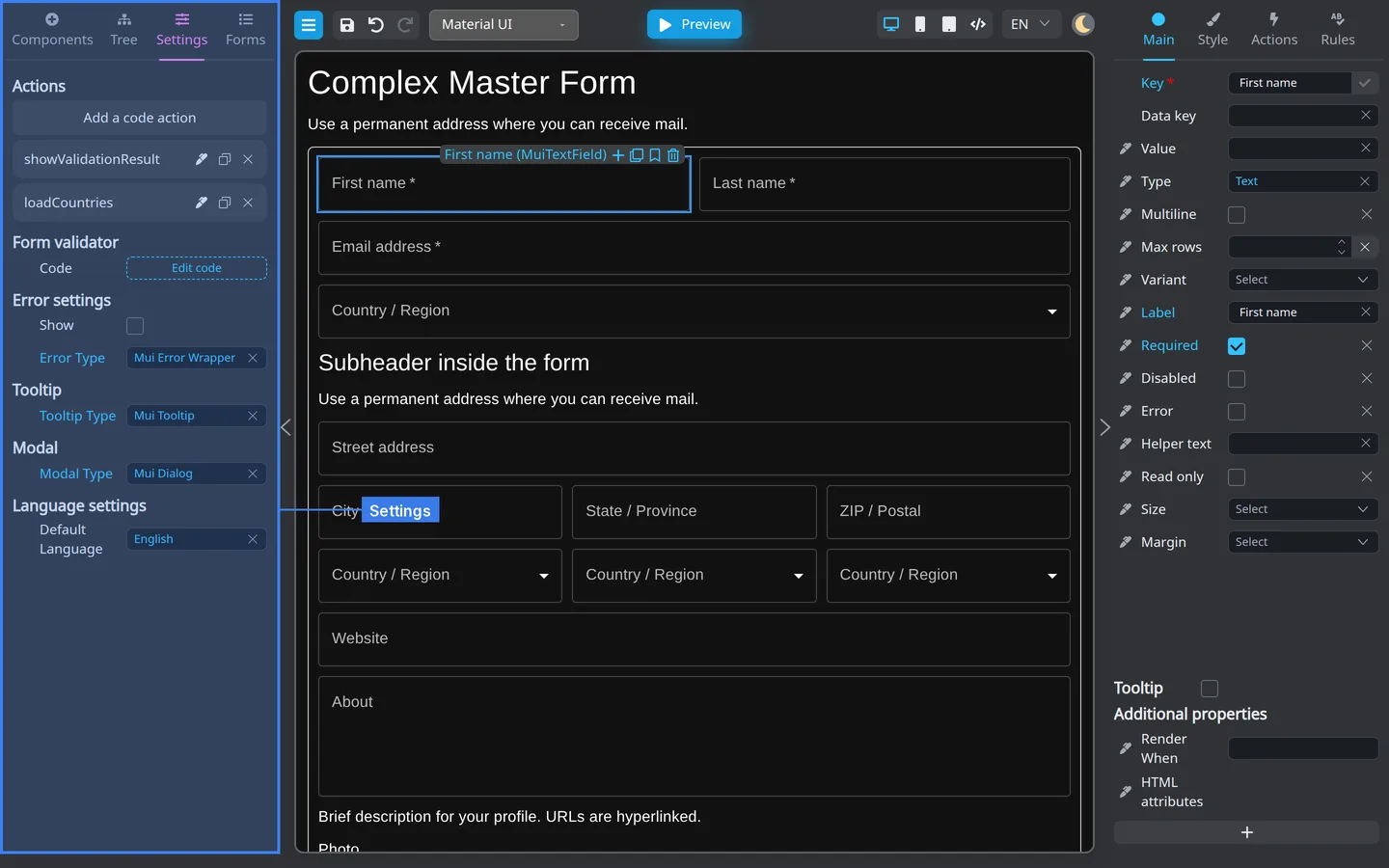Edit the loadCountries action
This screenshot has height=868, width=1389.
(201, 203)
